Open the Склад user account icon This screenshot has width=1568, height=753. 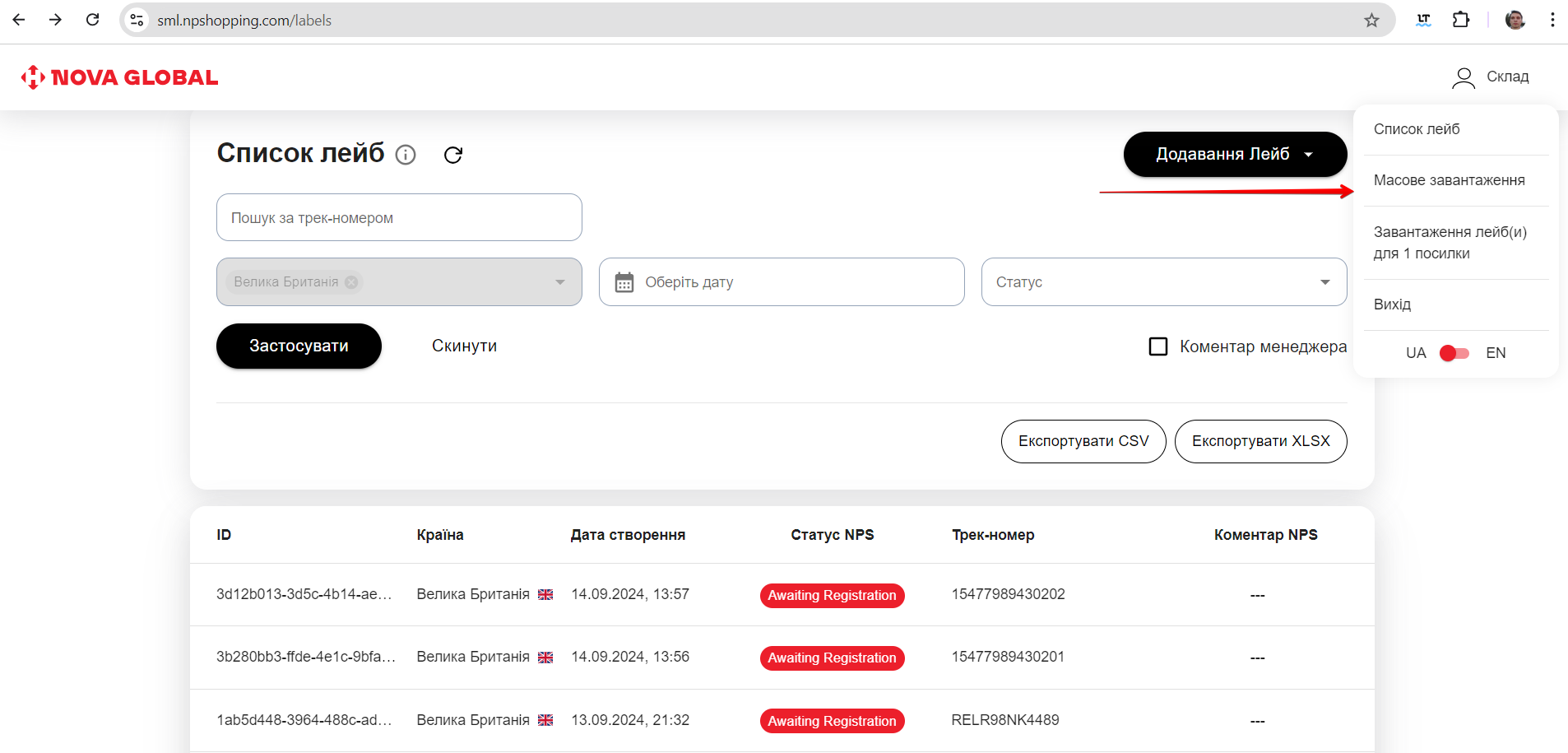click(1464, 77)
